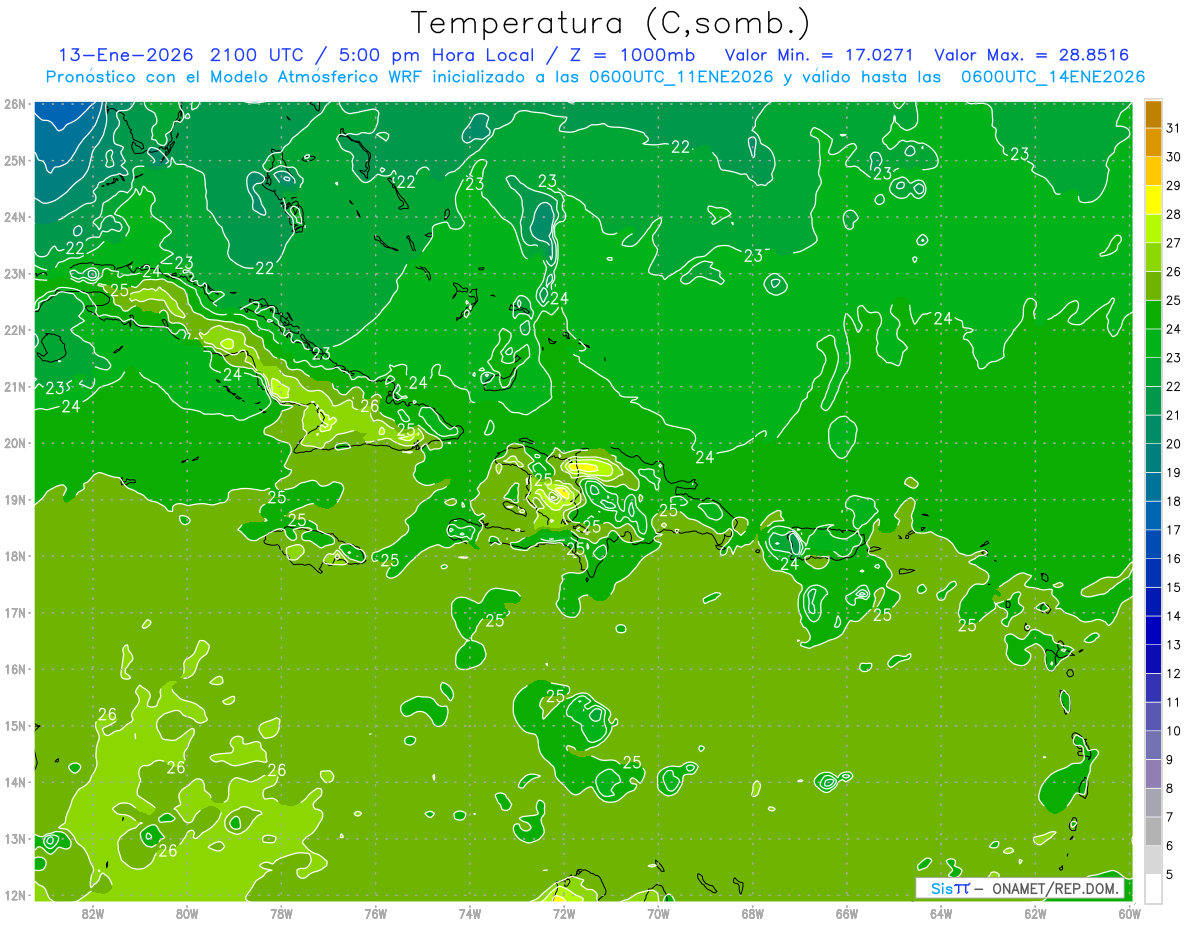Click the latitude axis label '13N'
This screenshot has width=1200, height=927.
tap(14, 838)
